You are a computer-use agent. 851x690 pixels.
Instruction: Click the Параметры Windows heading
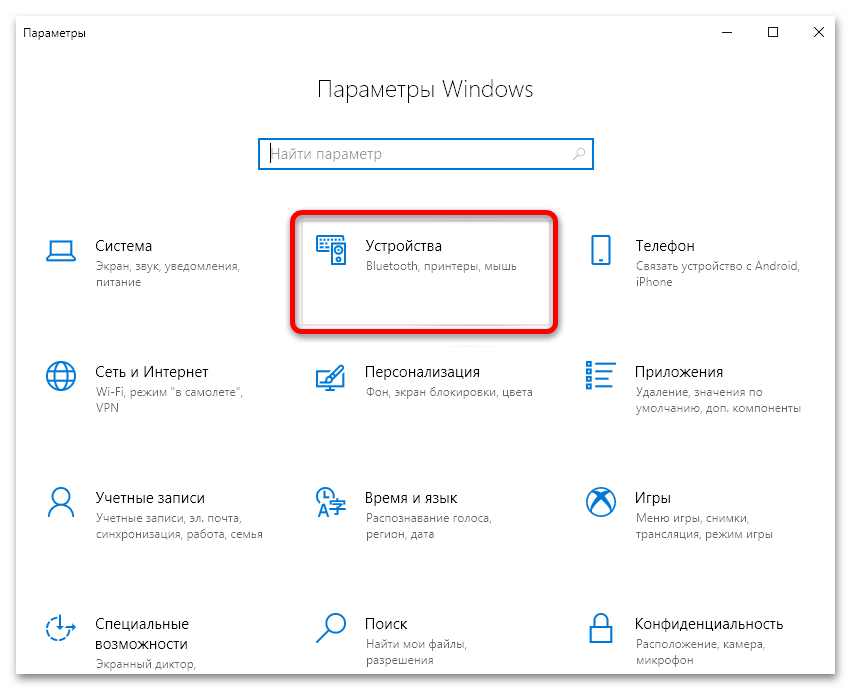[x=426, y=90]
